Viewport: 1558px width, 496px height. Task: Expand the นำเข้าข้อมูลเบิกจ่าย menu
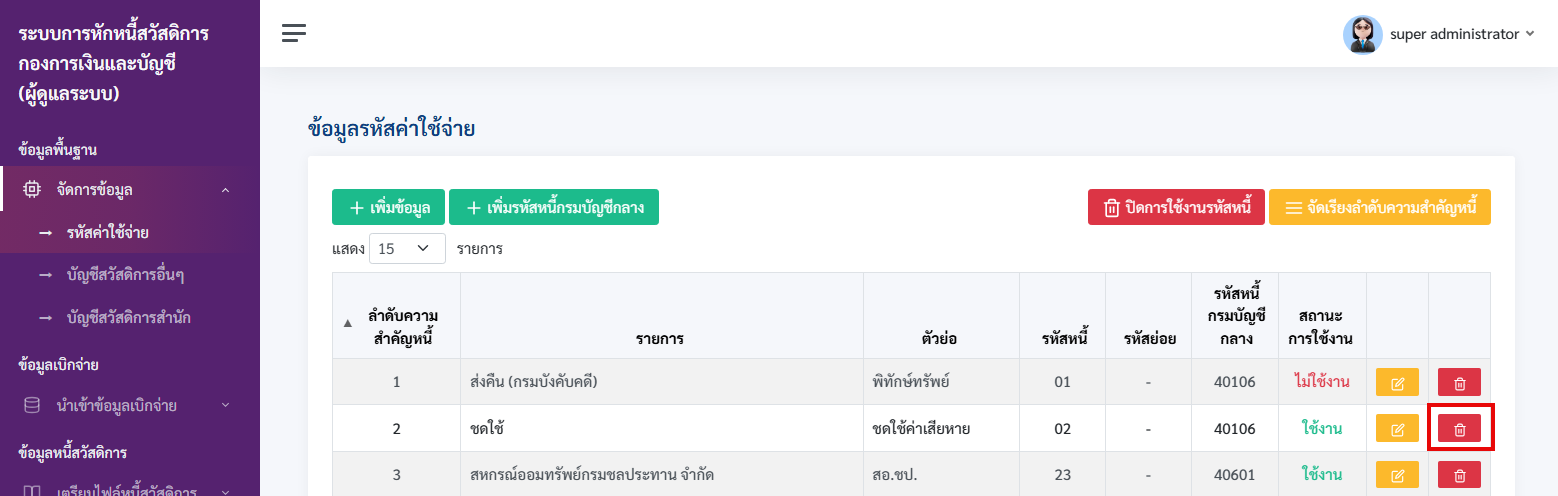point(225,405)
